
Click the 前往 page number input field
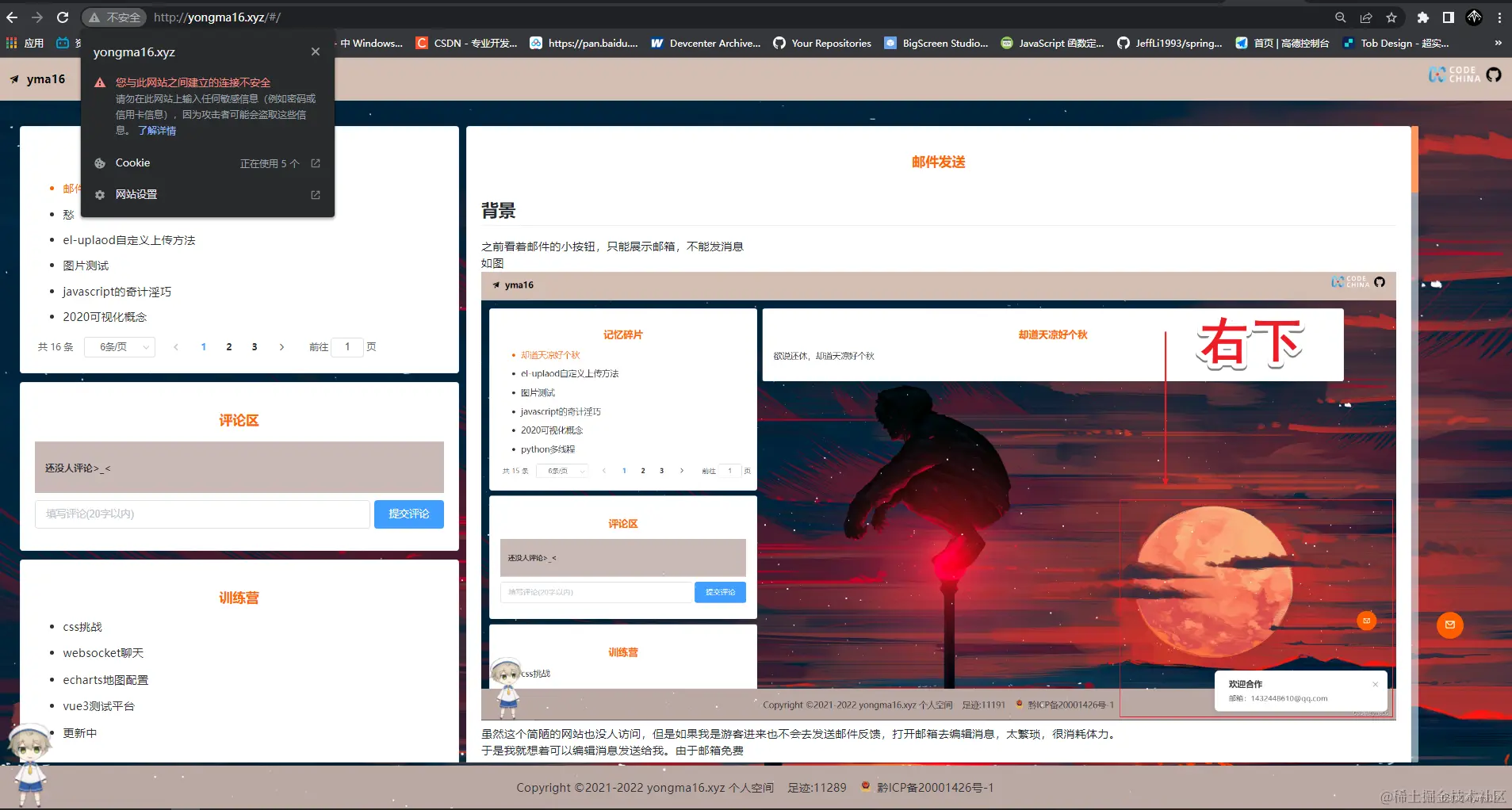347,347
